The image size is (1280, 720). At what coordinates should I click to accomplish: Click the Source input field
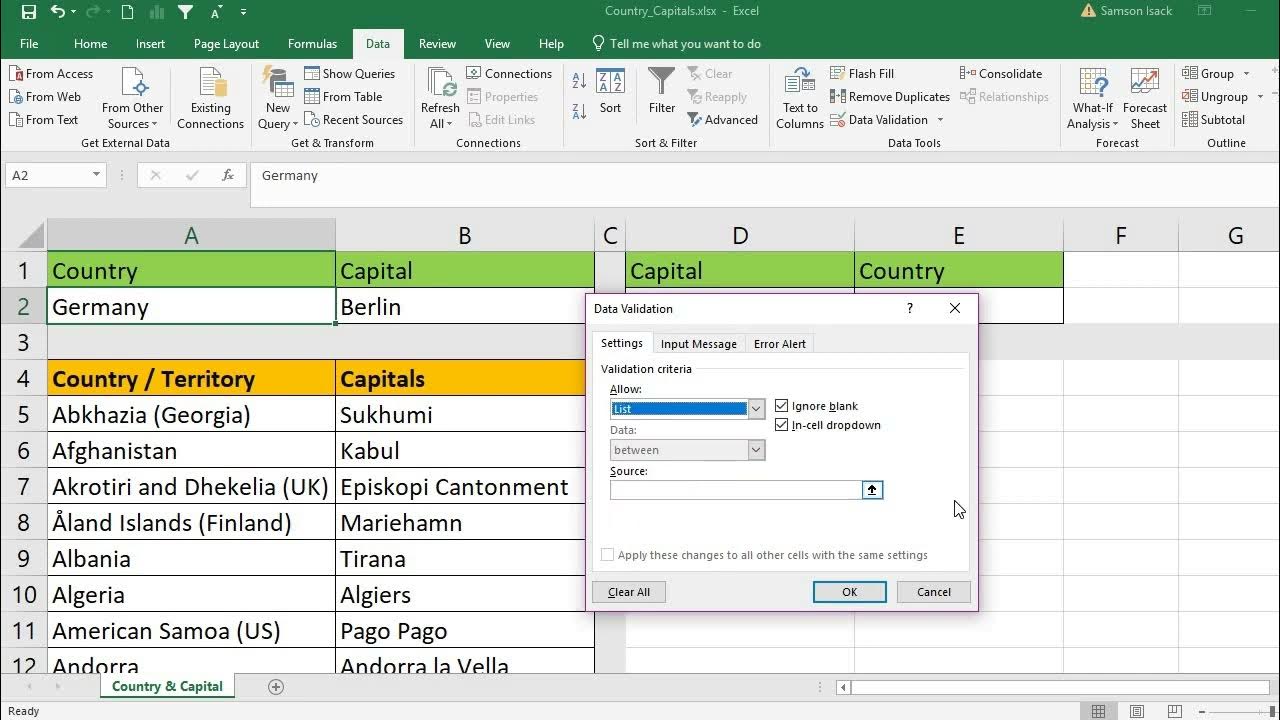(736, 490)
